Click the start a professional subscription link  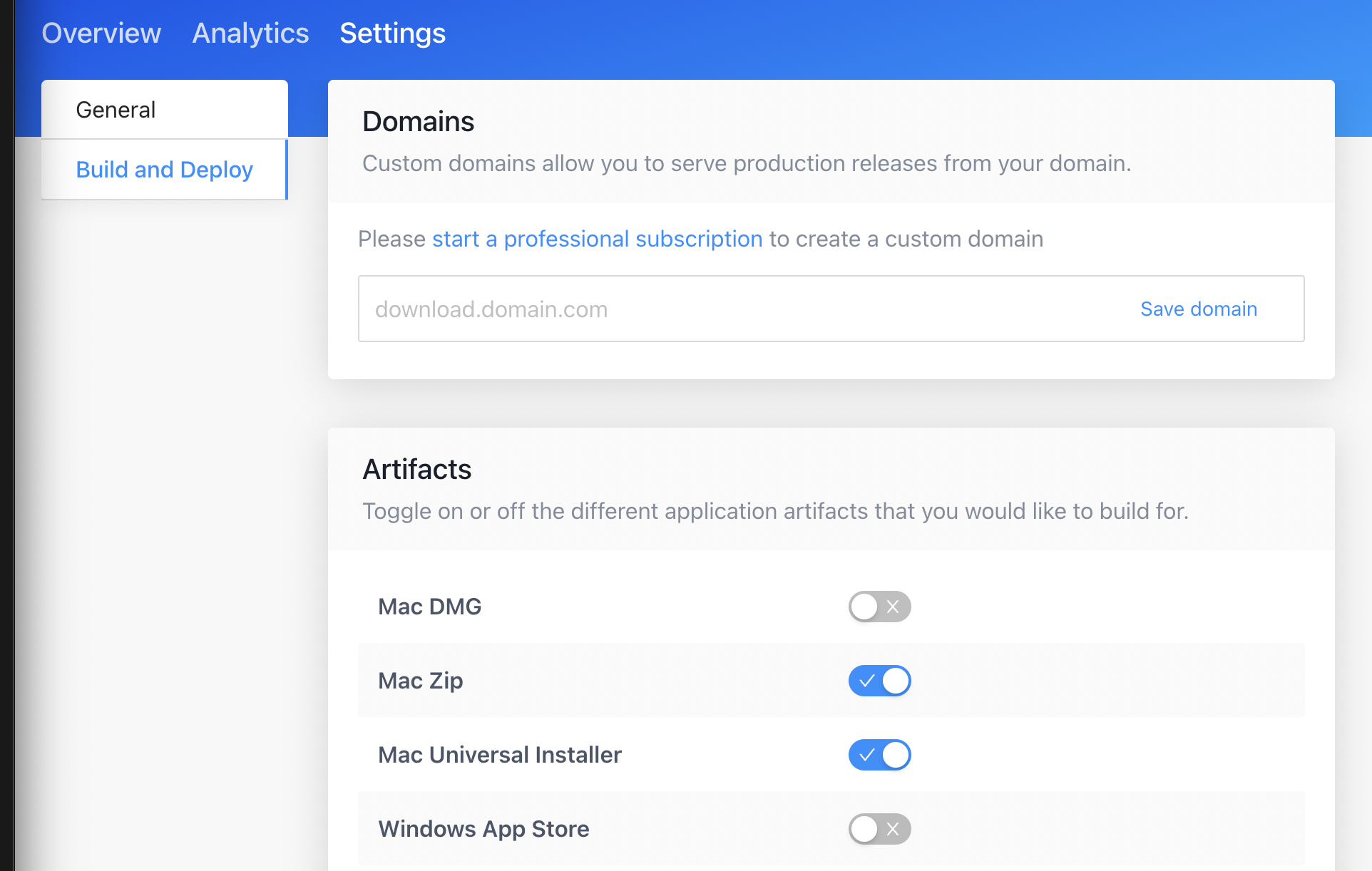pyautogui.click(x=597, y=239)
